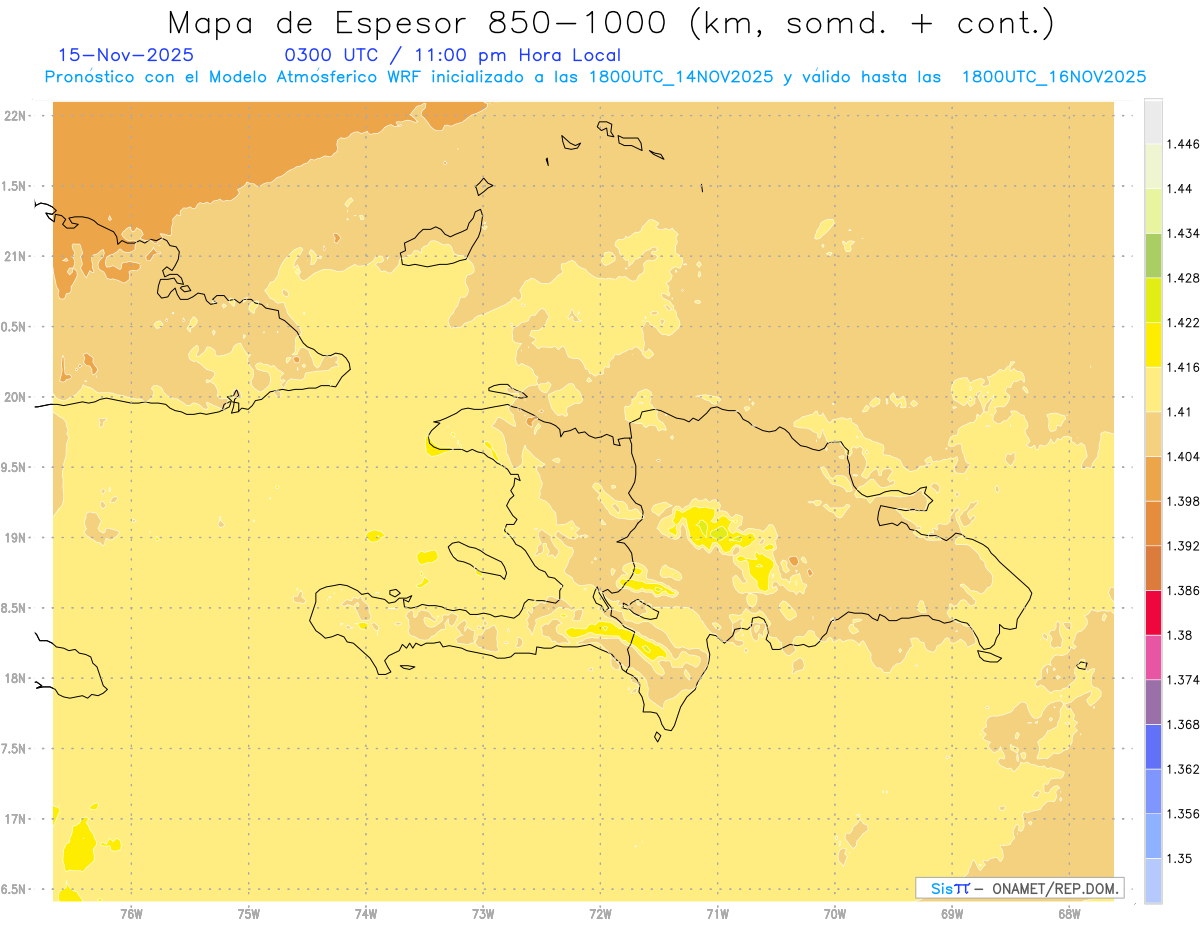Click the forecast line starting "Pronostico con el Modelo Atmosferico WRF"
The image size is (1200, 927).
(x=595, y=77)
